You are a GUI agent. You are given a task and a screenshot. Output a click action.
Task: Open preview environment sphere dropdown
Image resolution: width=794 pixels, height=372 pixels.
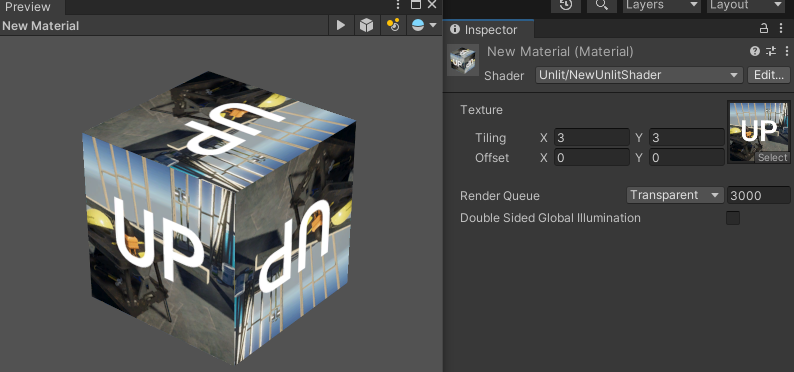(x=424, y=25)
